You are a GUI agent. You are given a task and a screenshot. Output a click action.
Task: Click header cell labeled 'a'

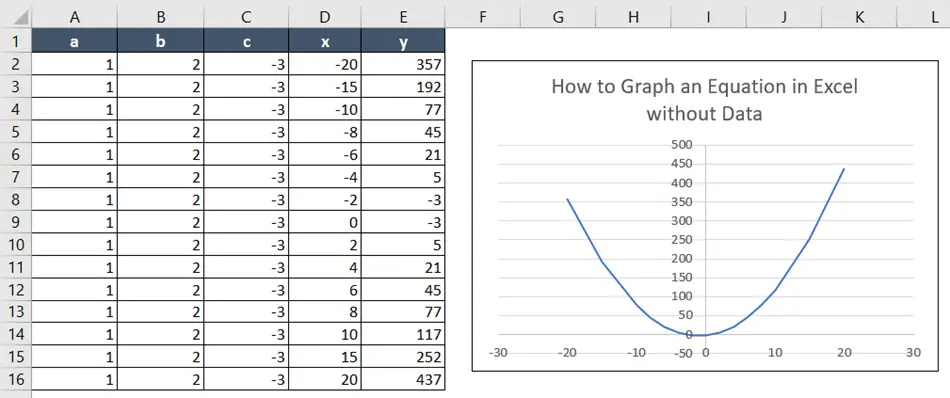click(x=75, y=41)
